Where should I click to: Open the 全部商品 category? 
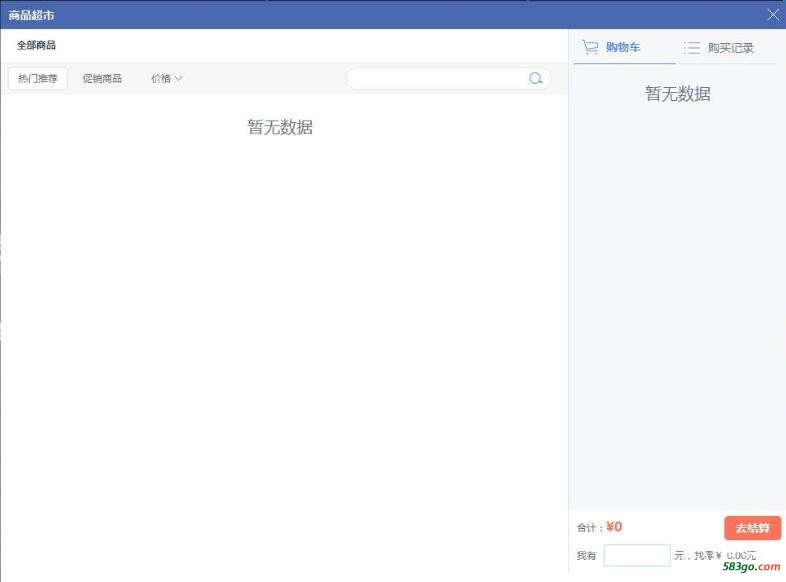[x=36, y=45]
